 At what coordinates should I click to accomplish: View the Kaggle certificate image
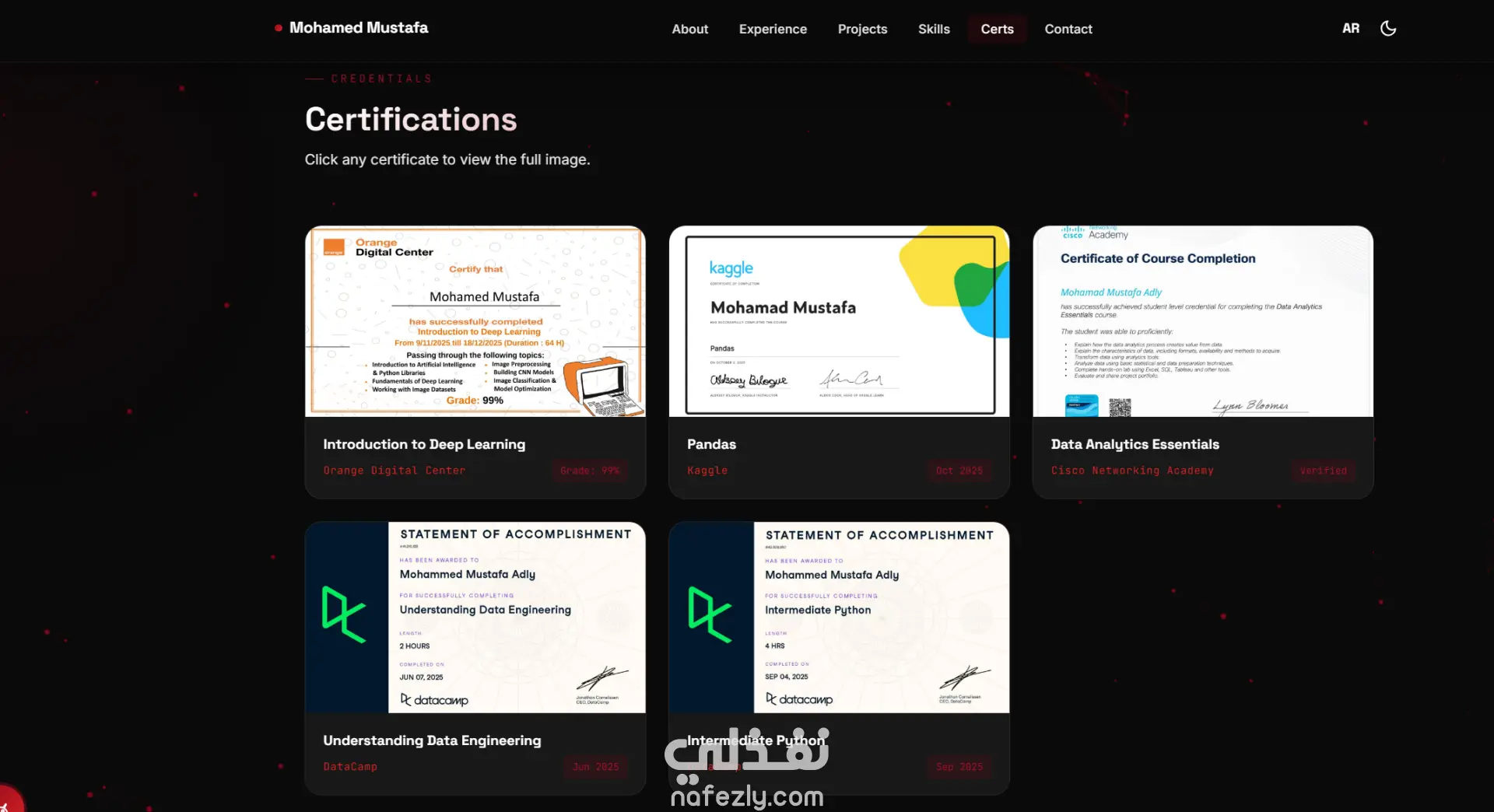coord(840,321)
